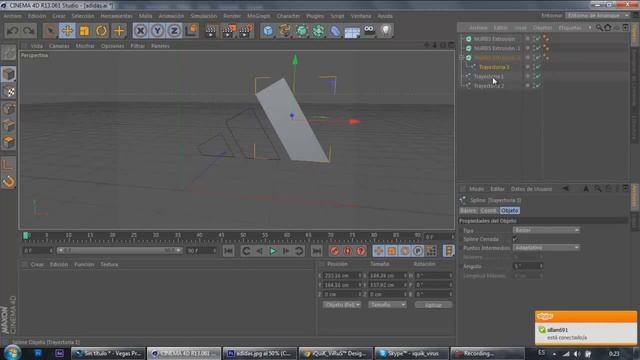Select the live selection arrow tool
The width and height of the screenshot is (640, 360).
(x=50, y=31)
